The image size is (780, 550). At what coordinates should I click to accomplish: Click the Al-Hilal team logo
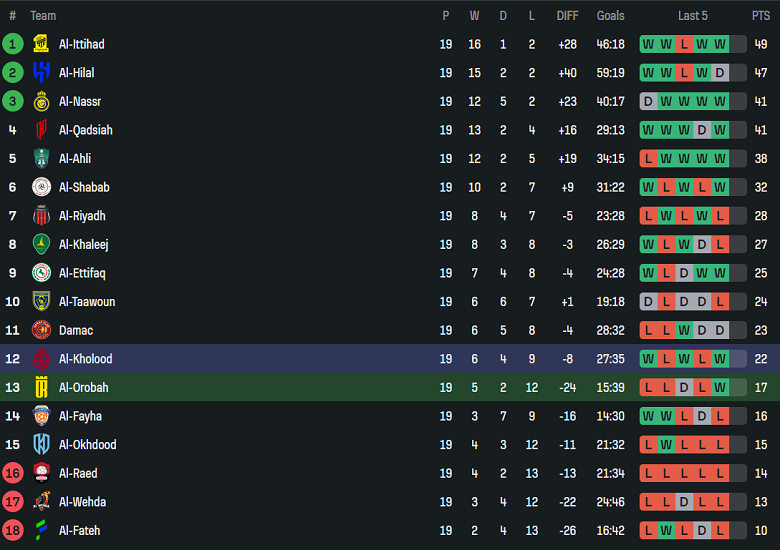pos(41,72)
